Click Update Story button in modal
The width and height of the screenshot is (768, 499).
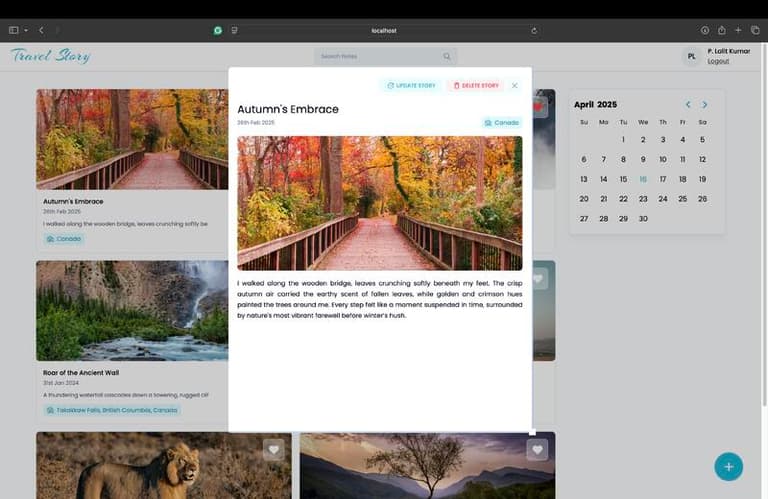[411, 85]
